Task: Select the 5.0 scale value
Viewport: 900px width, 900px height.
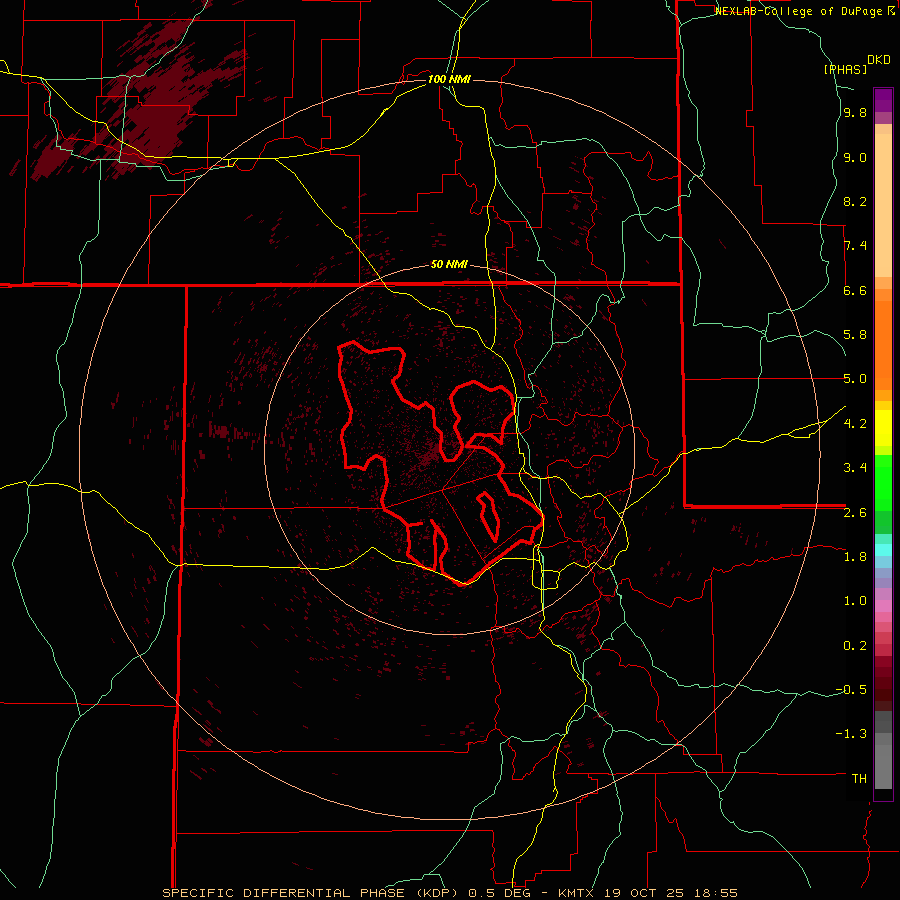Action: (x=855, y=379)
